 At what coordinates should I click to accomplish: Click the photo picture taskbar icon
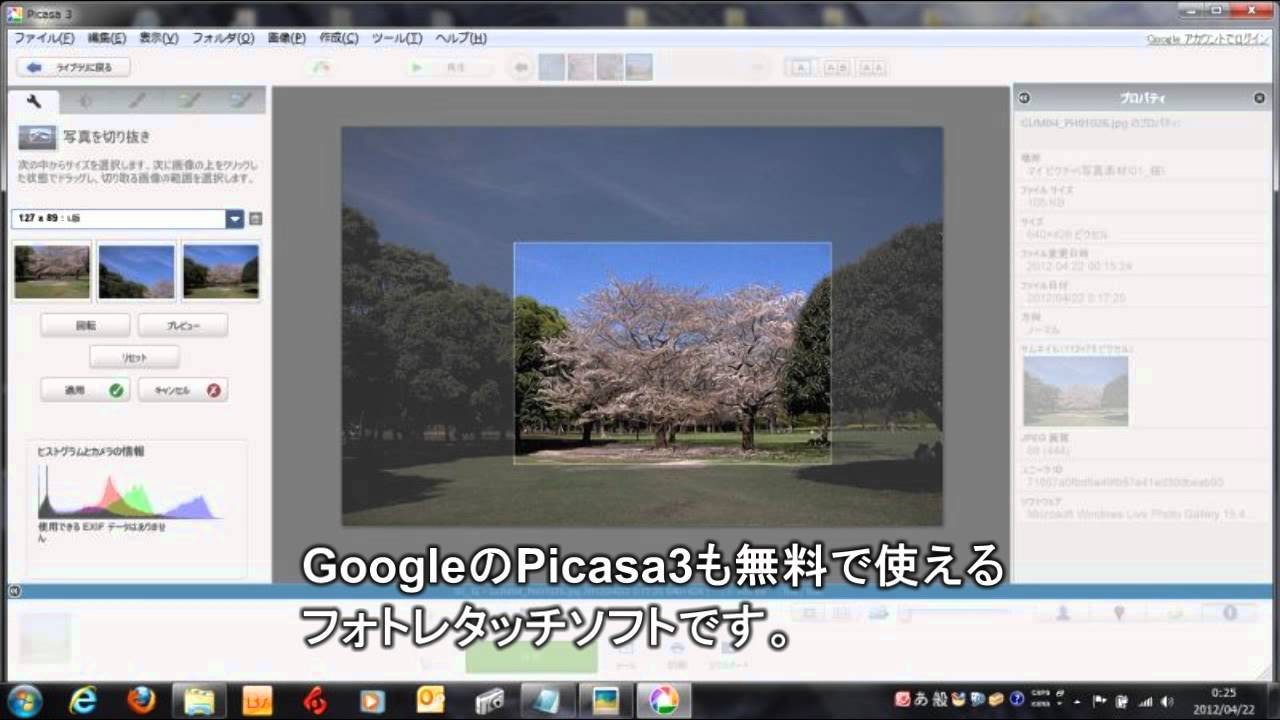[x=606, y=701]
